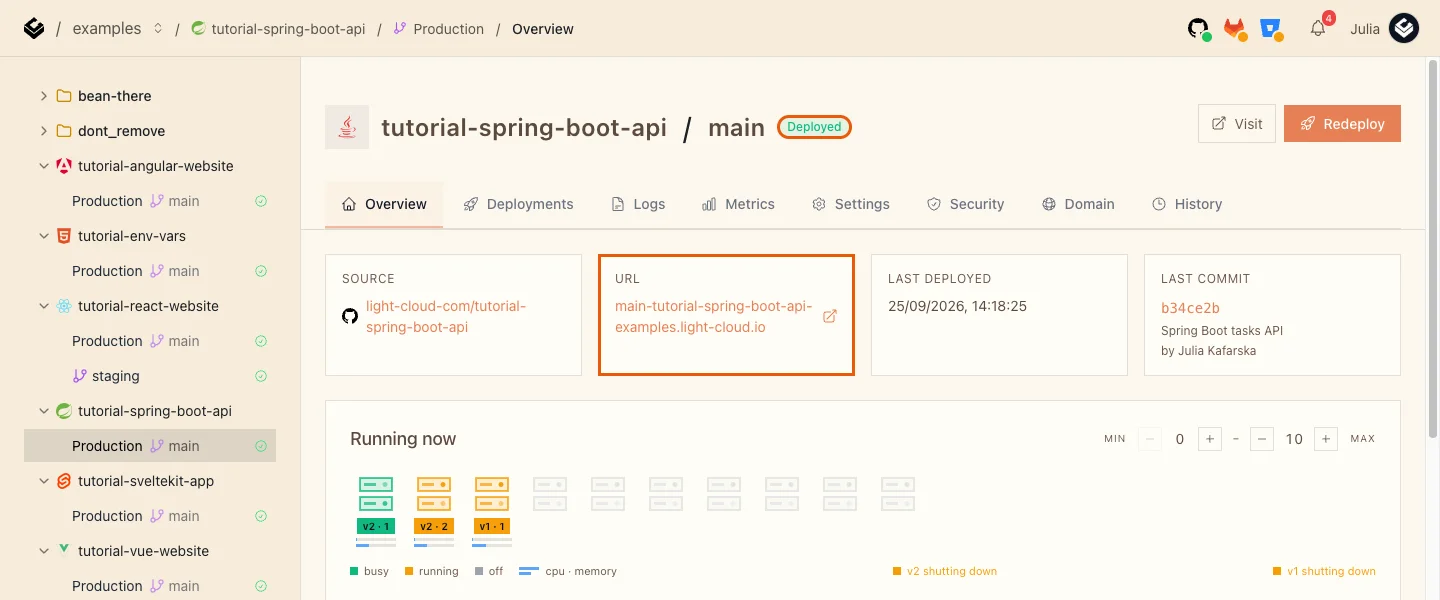Increase the MAX instances value
Viewport: 1440px width, 600px height.
point(1326,439)
